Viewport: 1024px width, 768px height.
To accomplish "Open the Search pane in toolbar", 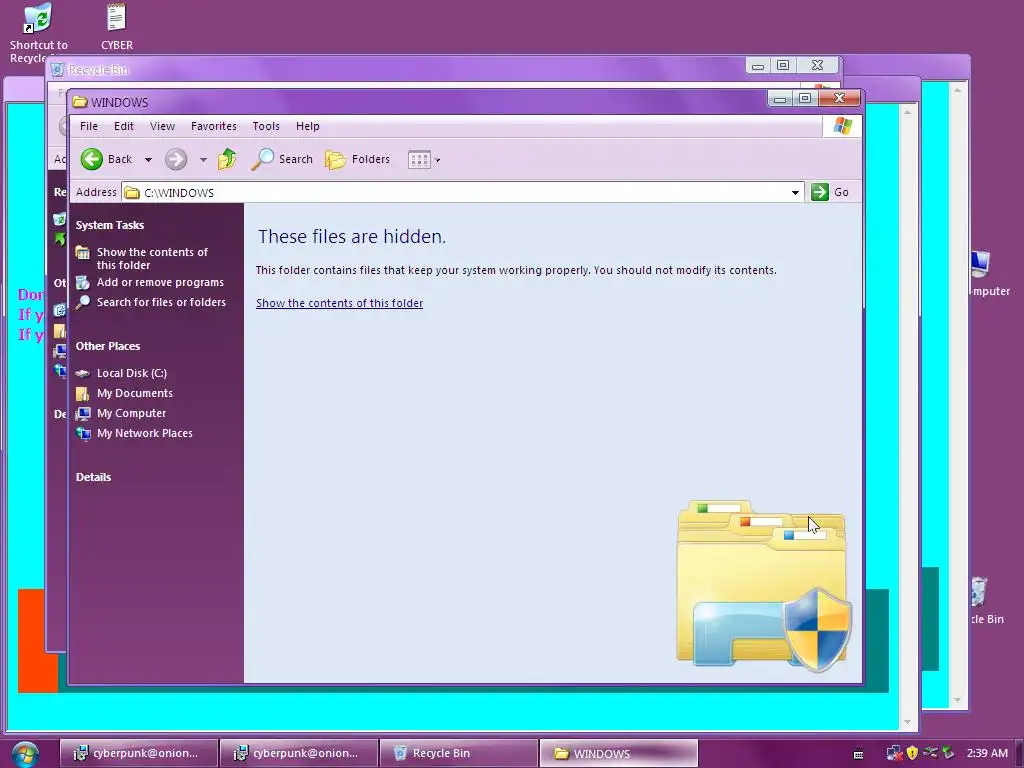I will click(x=282, y=159).
